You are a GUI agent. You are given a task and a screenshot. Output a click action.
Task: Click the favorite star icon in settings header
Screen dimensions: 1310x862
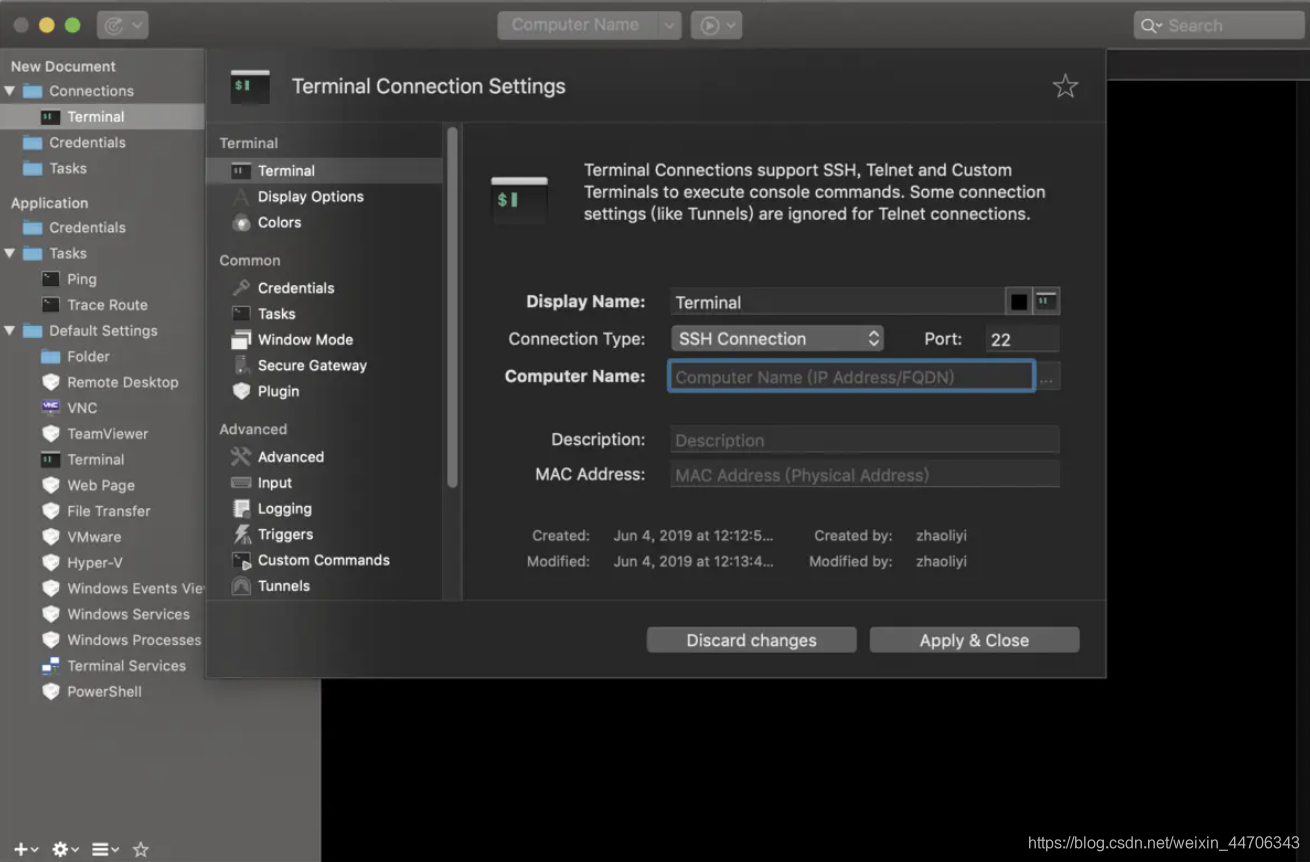[x=1065, y=86]
